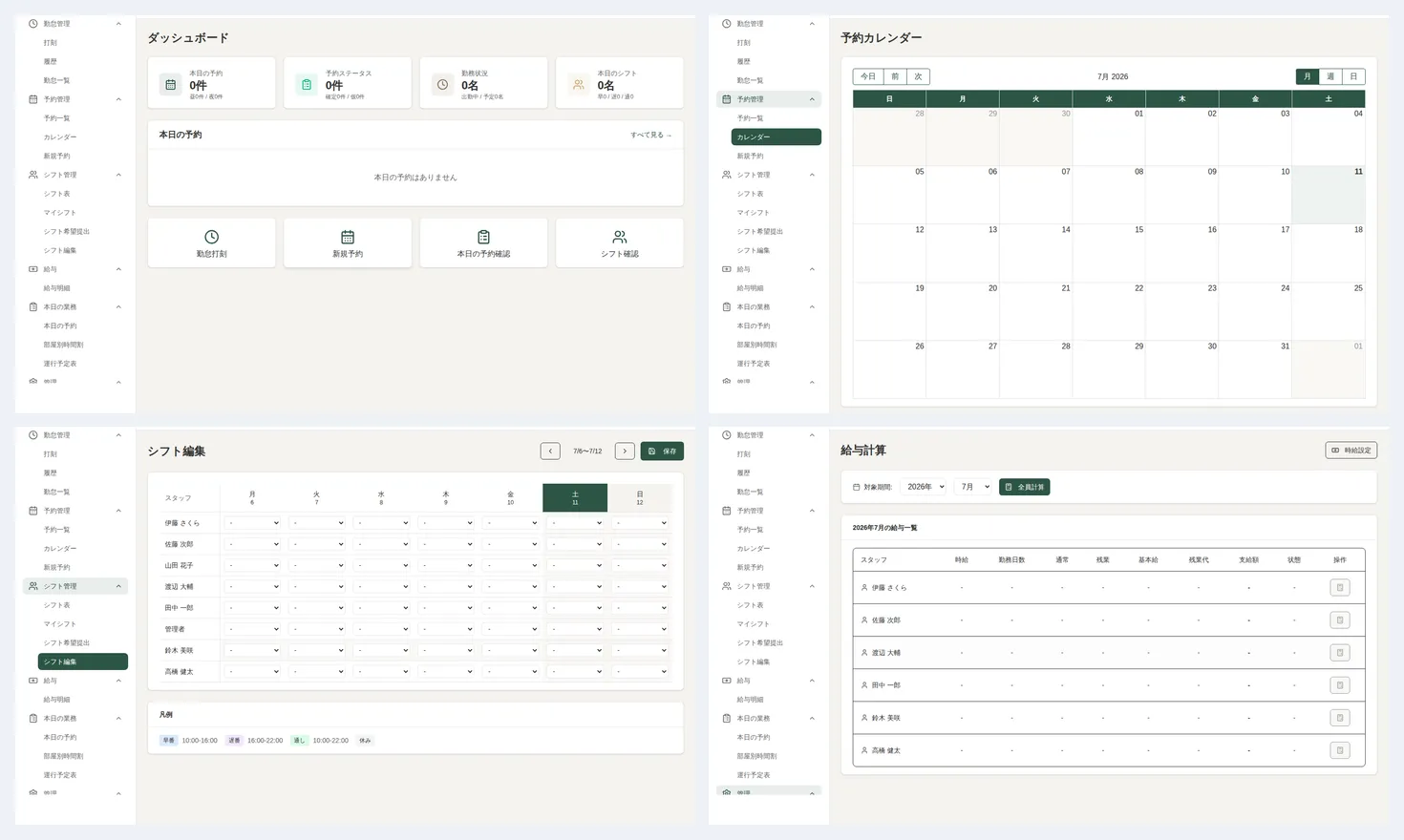Open 伊藤 さくら's Monday shift dropdown
Screen dimensions: 1404x840
click(252, 523)
